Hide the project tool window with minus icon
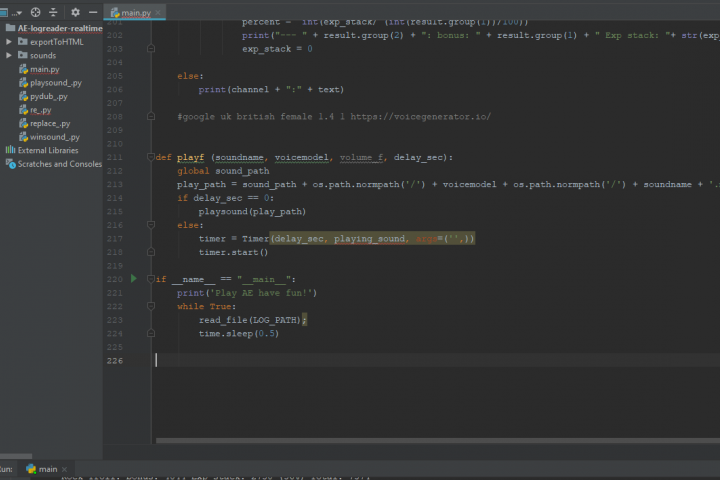The height and width of the screenshot is (480, 720). click(x=93, y=12)
